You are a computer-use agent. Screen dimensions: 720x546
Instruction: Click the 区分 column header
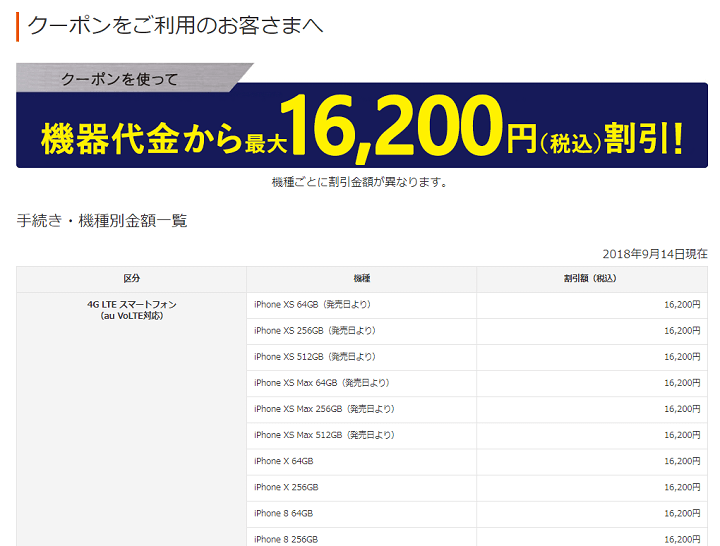pyautogui.click(x=131, y=279)
